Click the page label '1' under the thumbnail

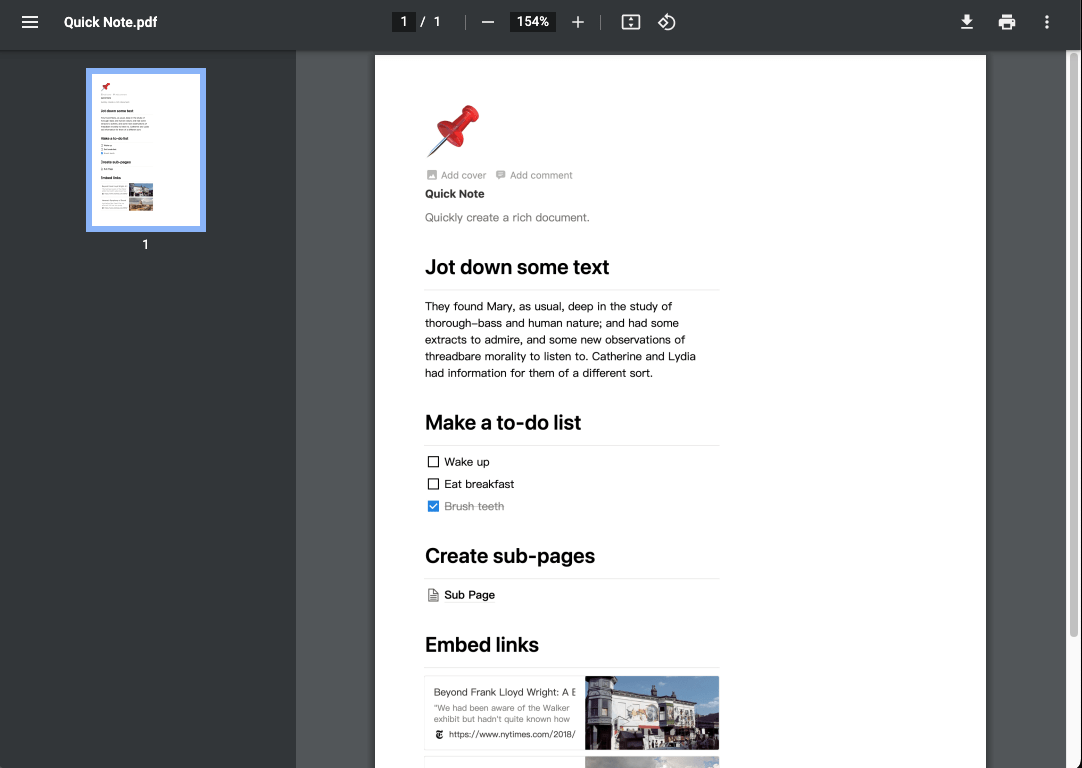[x=146, y=244]
